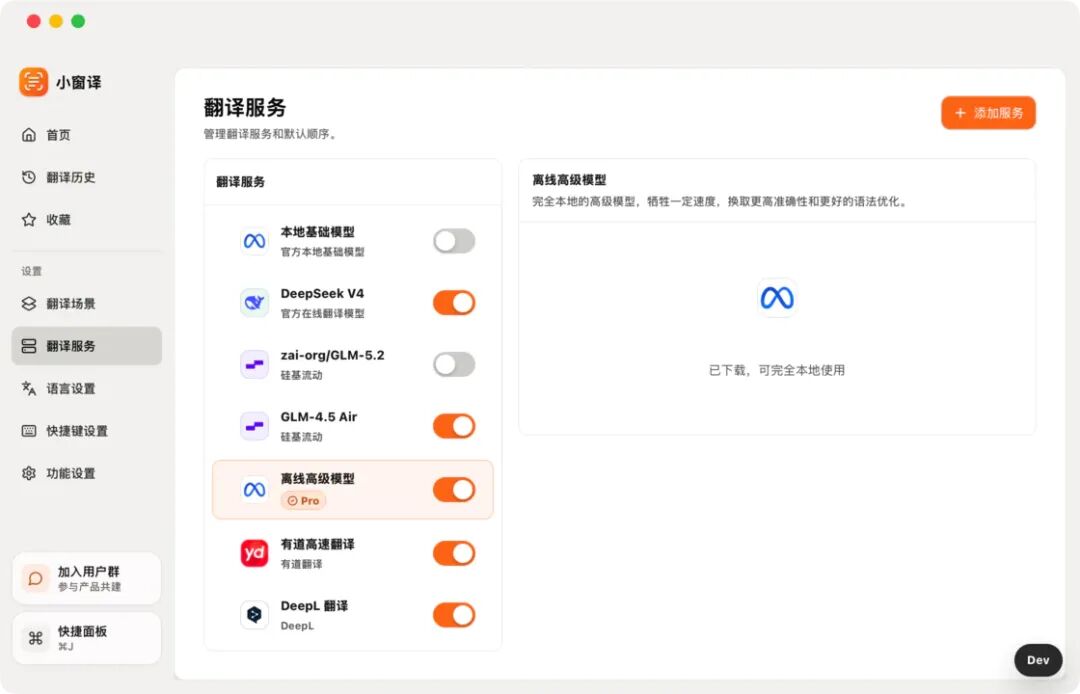Toggle off the DeepL 翻译 switch

(454, 615)
